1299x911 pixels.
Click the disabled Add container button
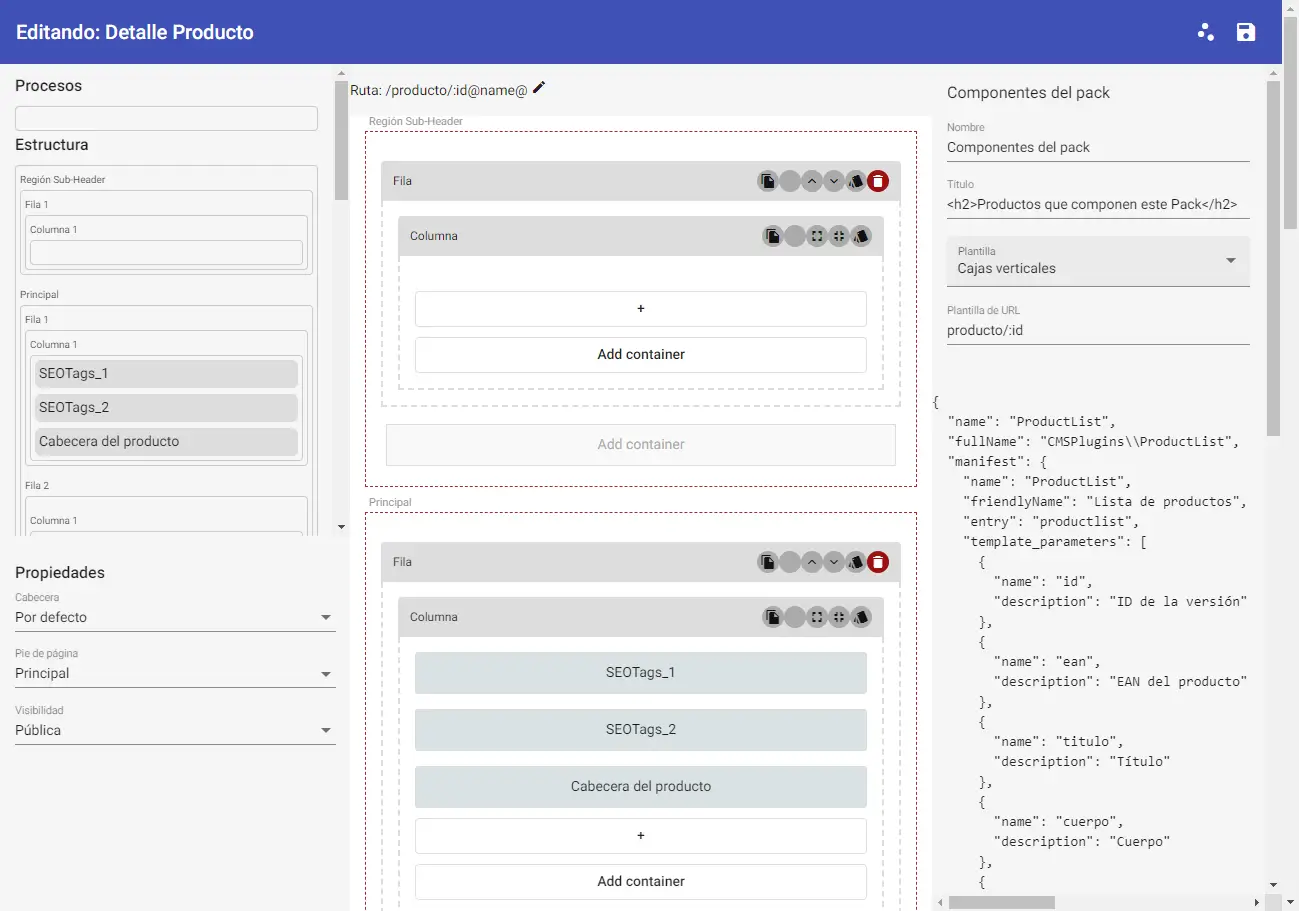(x=640, y=444)
